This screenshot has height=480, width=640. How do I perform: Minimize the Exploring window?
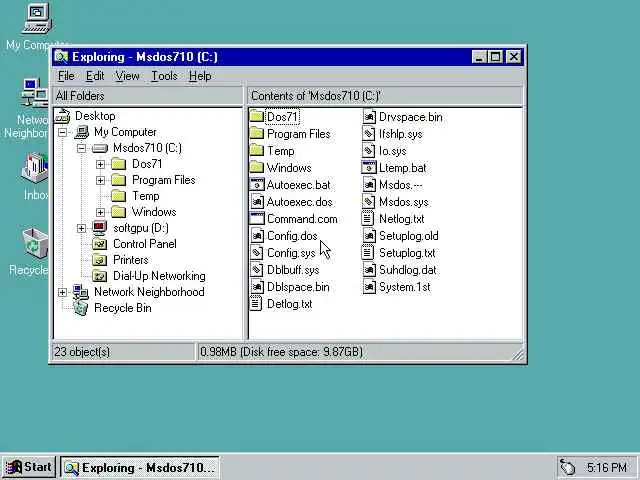[x=480, y=57]
